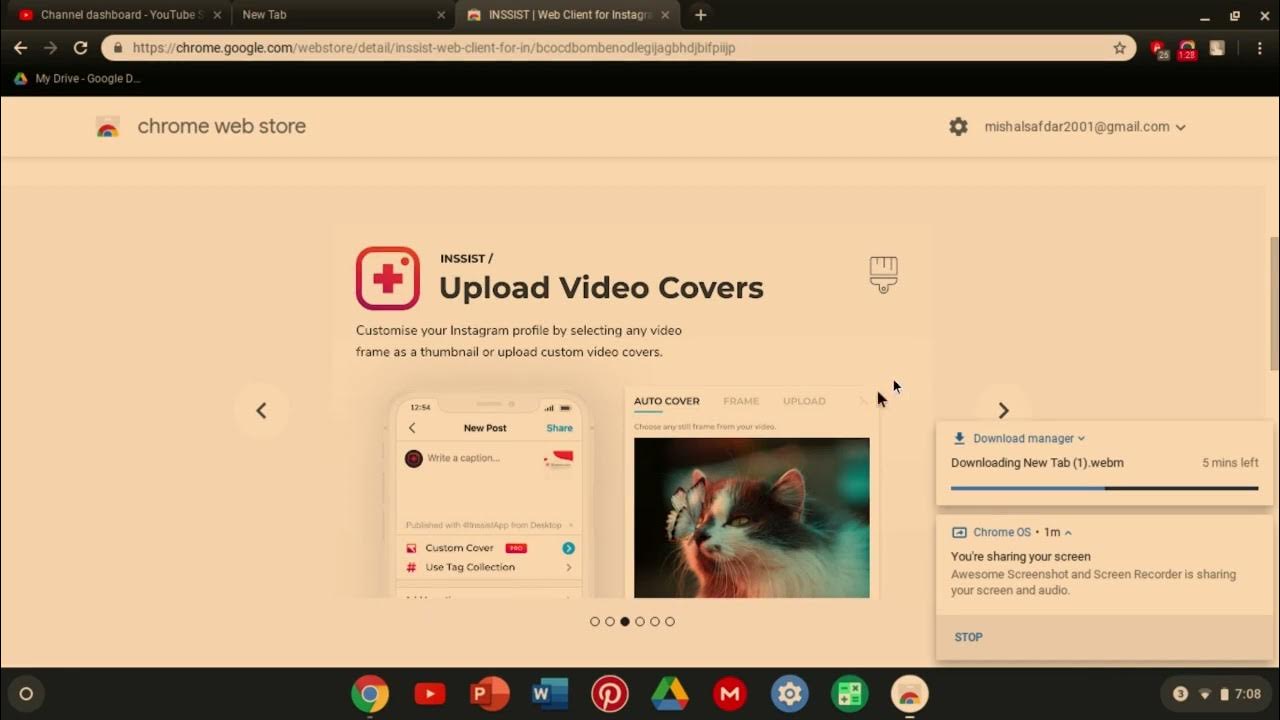Open the screen recorder extension showing 1:28

(1187, 49)
